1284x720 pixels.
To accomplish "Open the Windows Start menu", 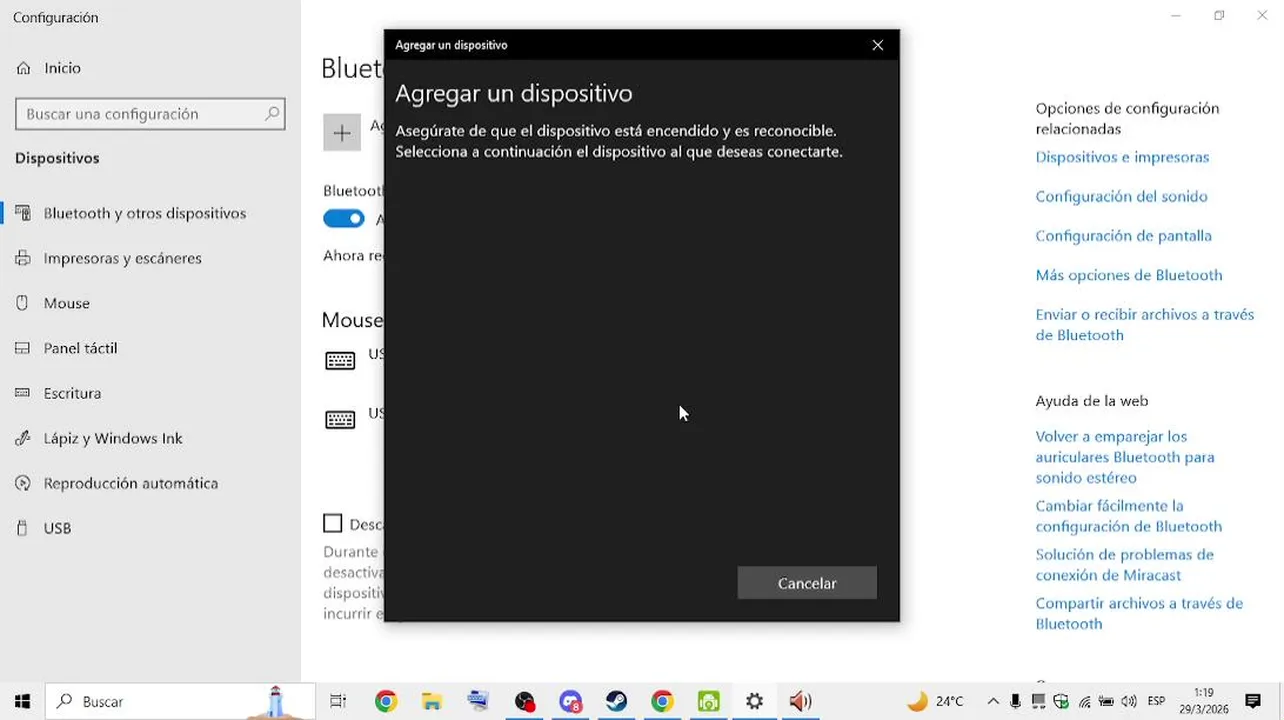I will click(22, 701).
